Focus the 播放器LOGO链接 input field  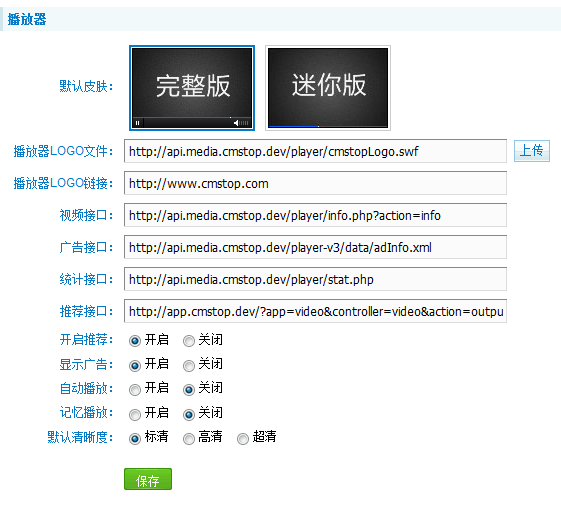(315, 183)
